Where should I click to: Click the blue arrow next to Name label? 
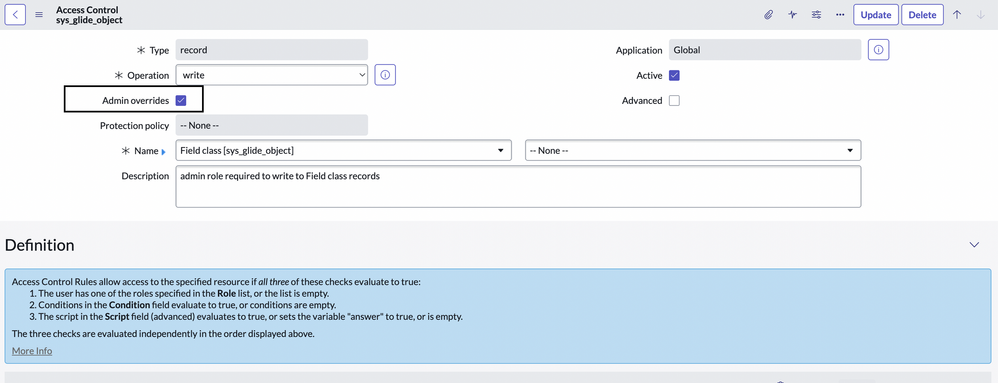point(164,151)
